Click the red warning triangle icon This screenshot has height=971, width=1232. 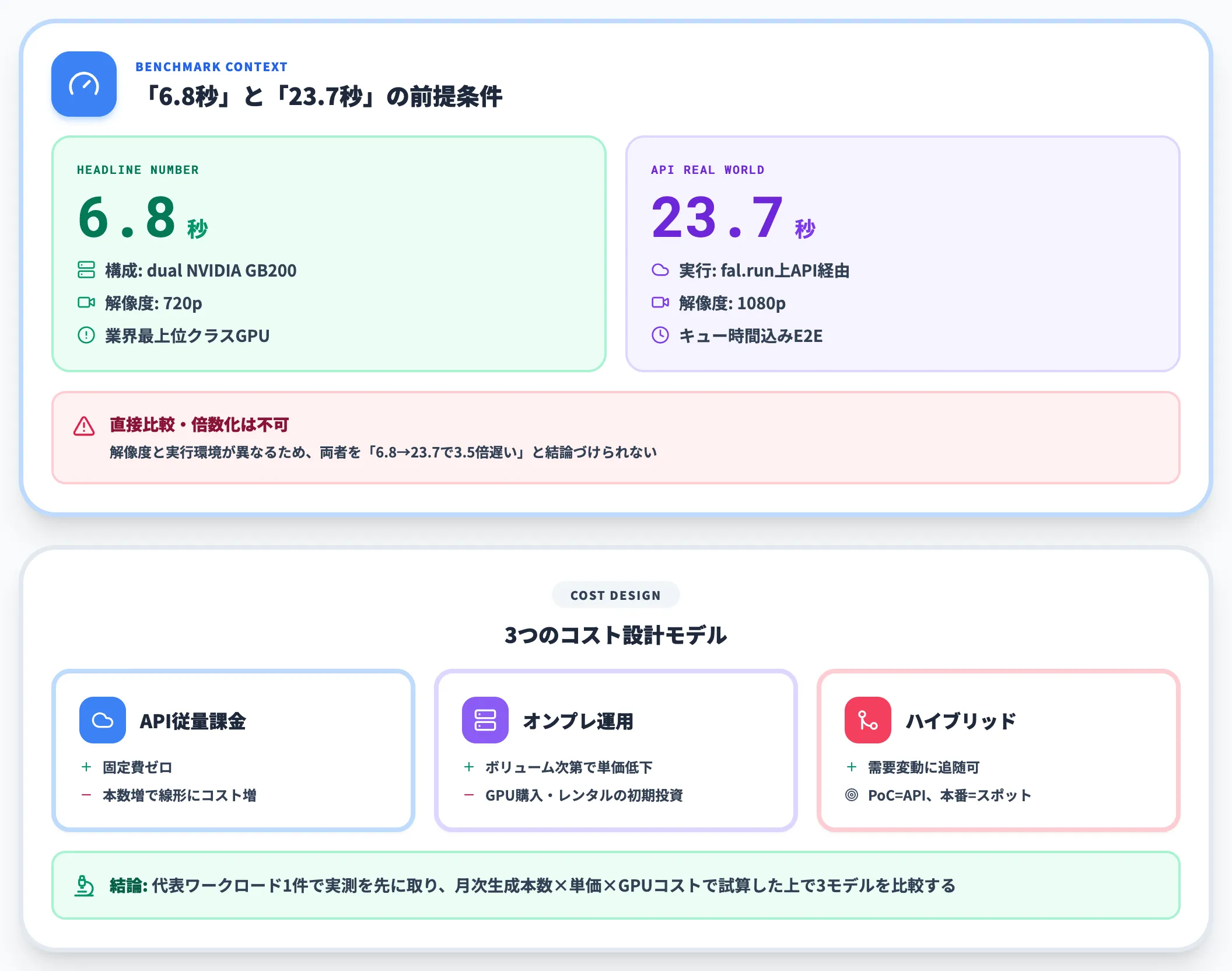pos(84,426)
